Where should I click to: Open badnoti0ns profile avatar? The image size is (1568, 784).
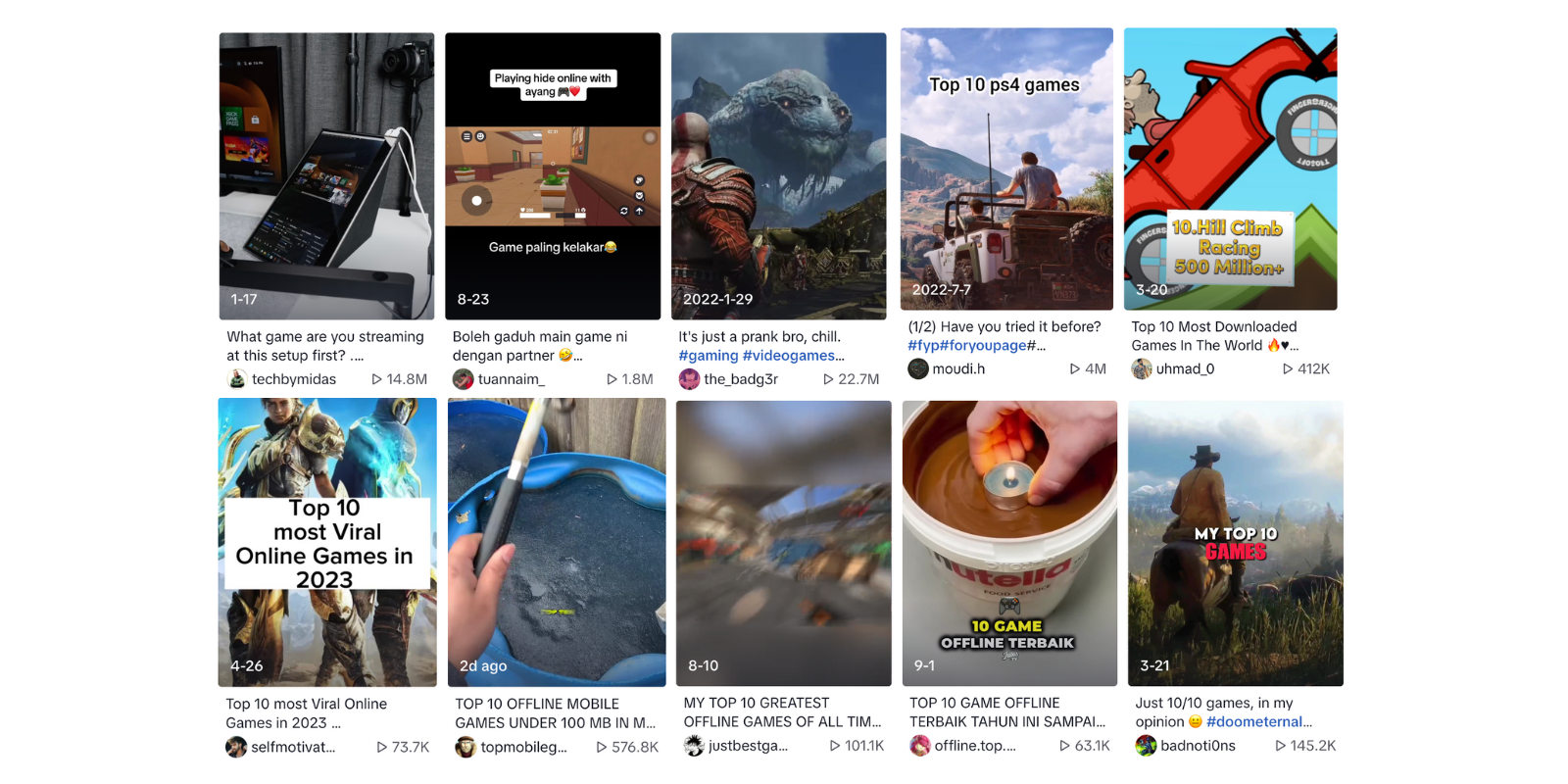pos(1146,746)
